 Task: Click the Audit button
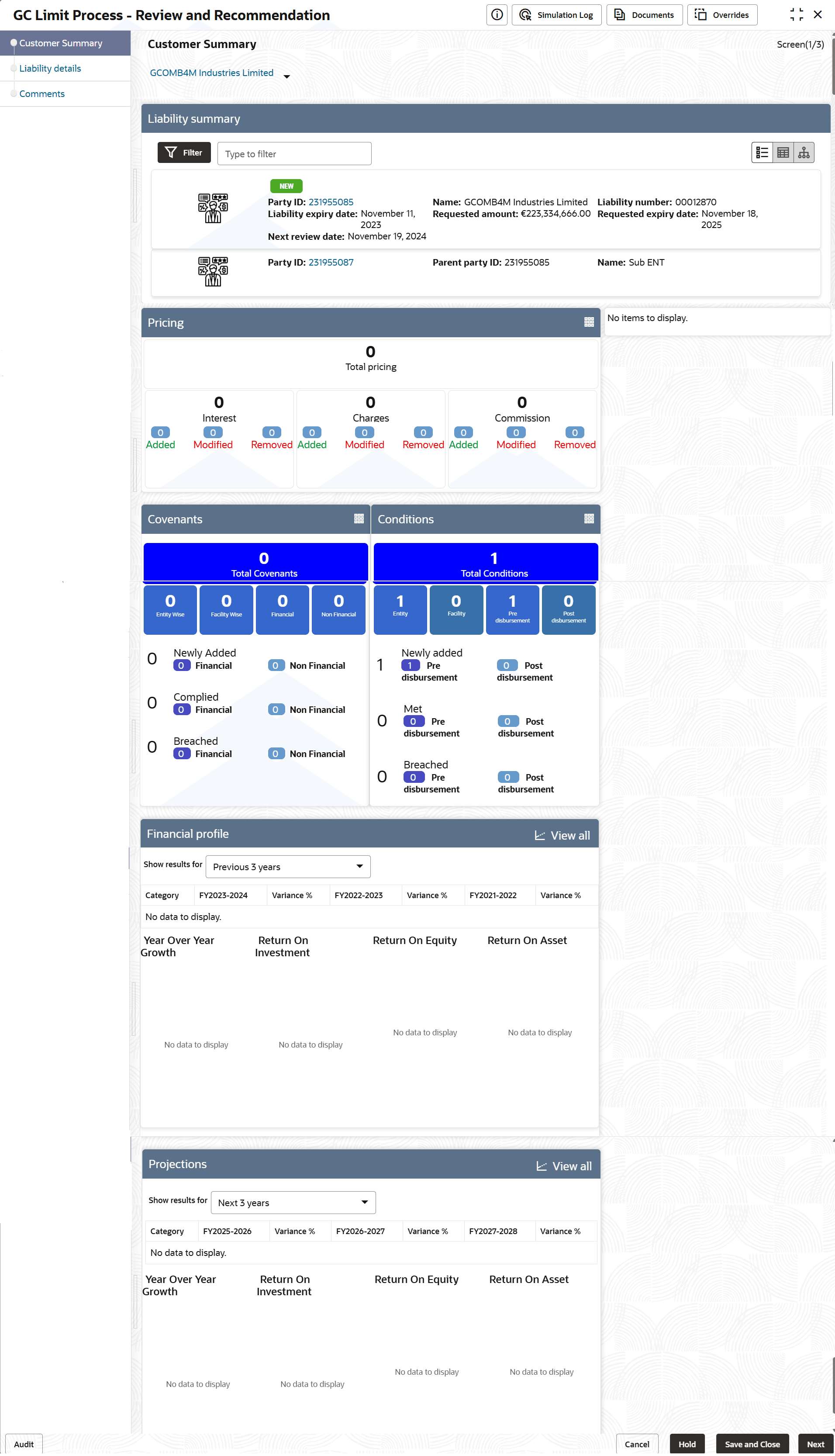24,1443
